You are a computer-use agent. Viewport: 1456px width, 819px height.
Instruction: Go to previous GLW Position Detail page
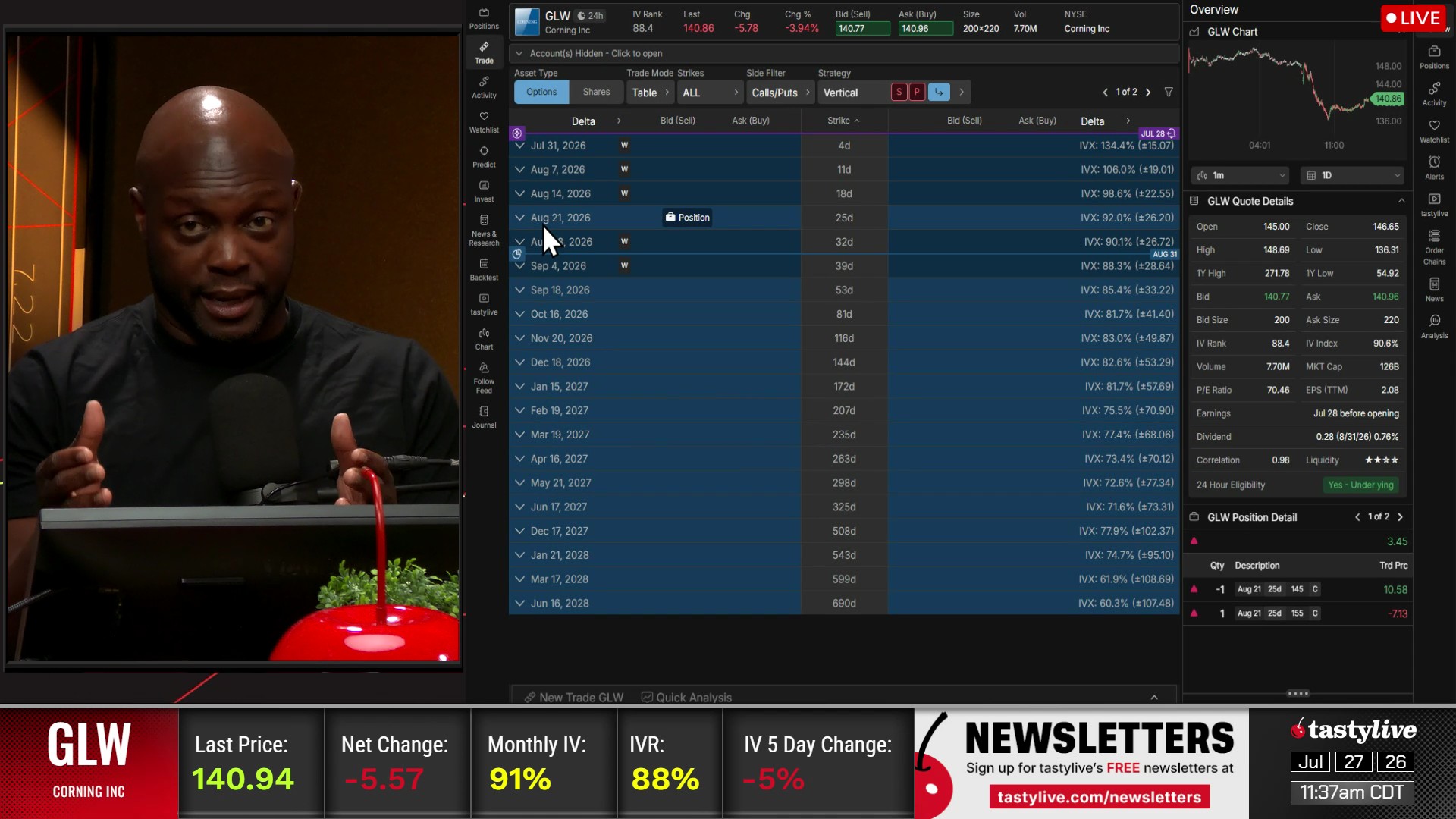tap(1357, 517)
